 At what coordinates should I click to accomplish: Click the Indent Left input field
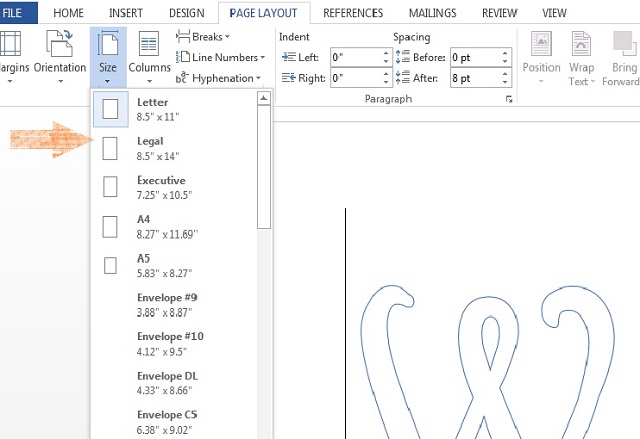(x=356, y=57)
